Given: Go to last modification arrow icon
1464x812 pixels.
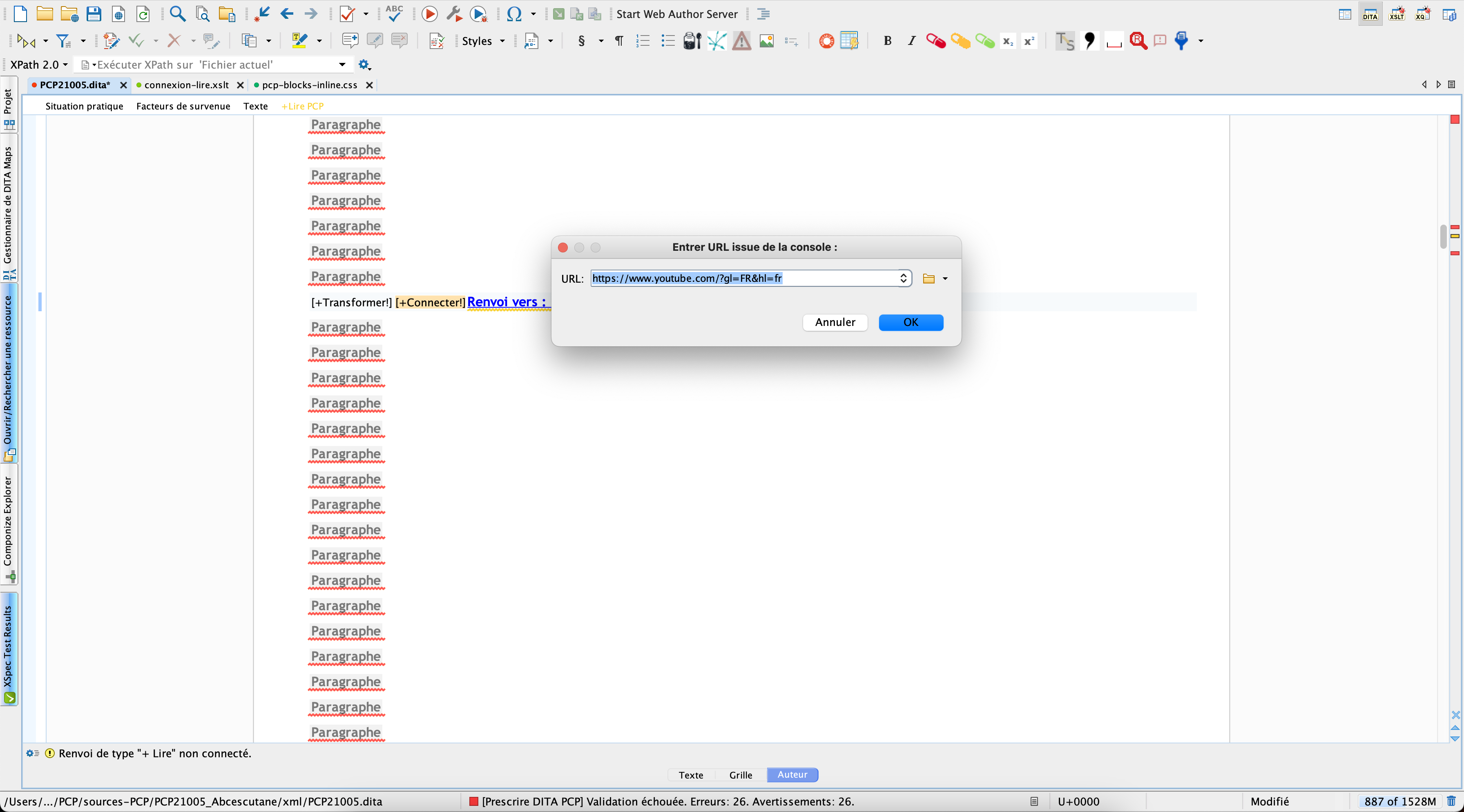Looking at the screenshot, I should click(262, 13).
